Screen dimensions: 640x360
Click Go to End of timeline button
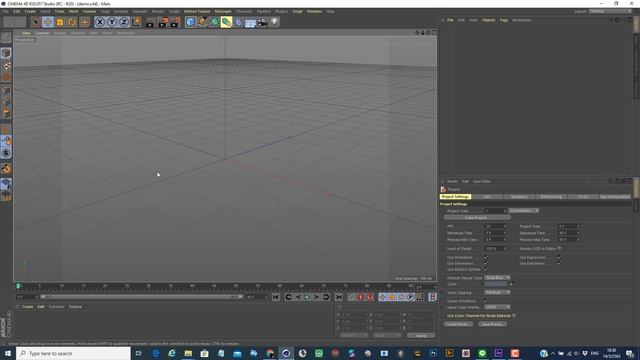pyautogui.click(x=338, y=297)
